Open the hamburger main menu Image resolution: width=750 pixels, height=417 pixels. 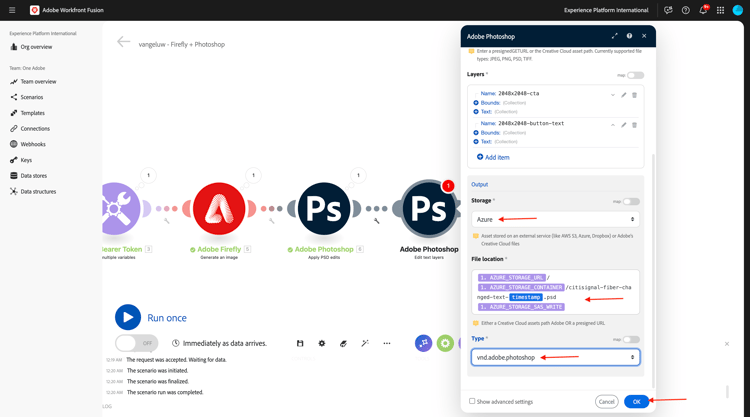[x=12, y=10]
